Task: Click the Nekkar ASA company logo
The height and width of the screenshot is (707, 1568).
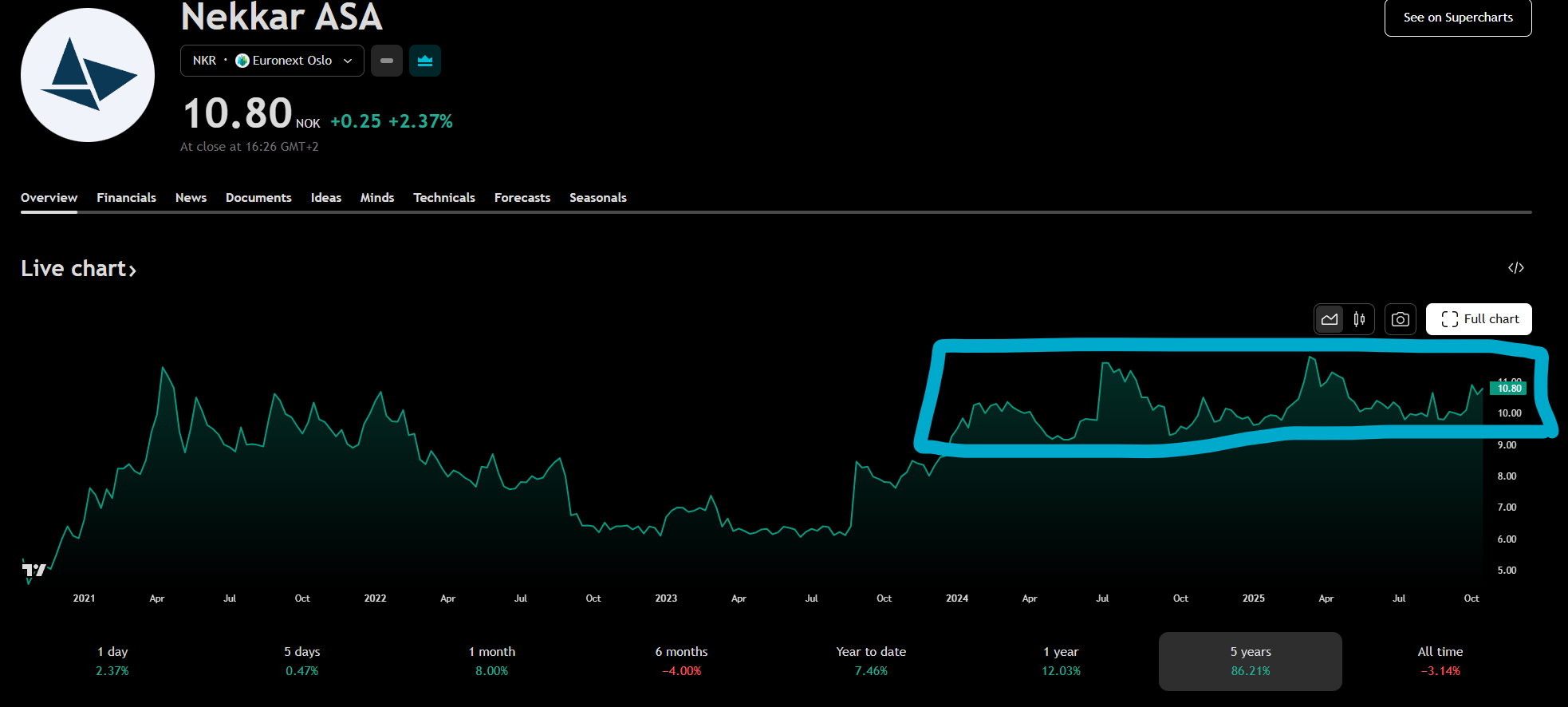Action: (x=88, y=75)
